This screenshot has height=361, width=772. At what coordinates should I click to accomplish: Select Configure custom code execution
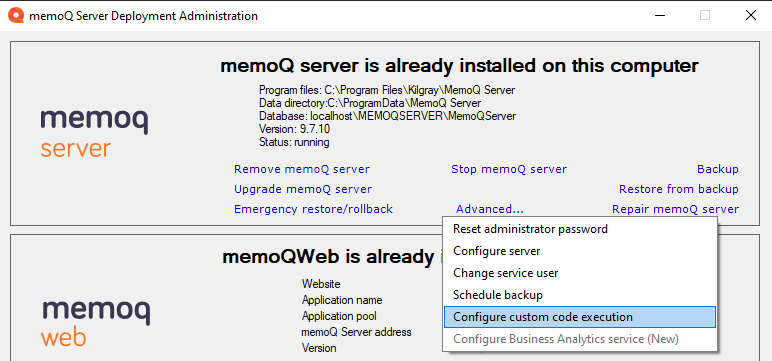(579, 317)
